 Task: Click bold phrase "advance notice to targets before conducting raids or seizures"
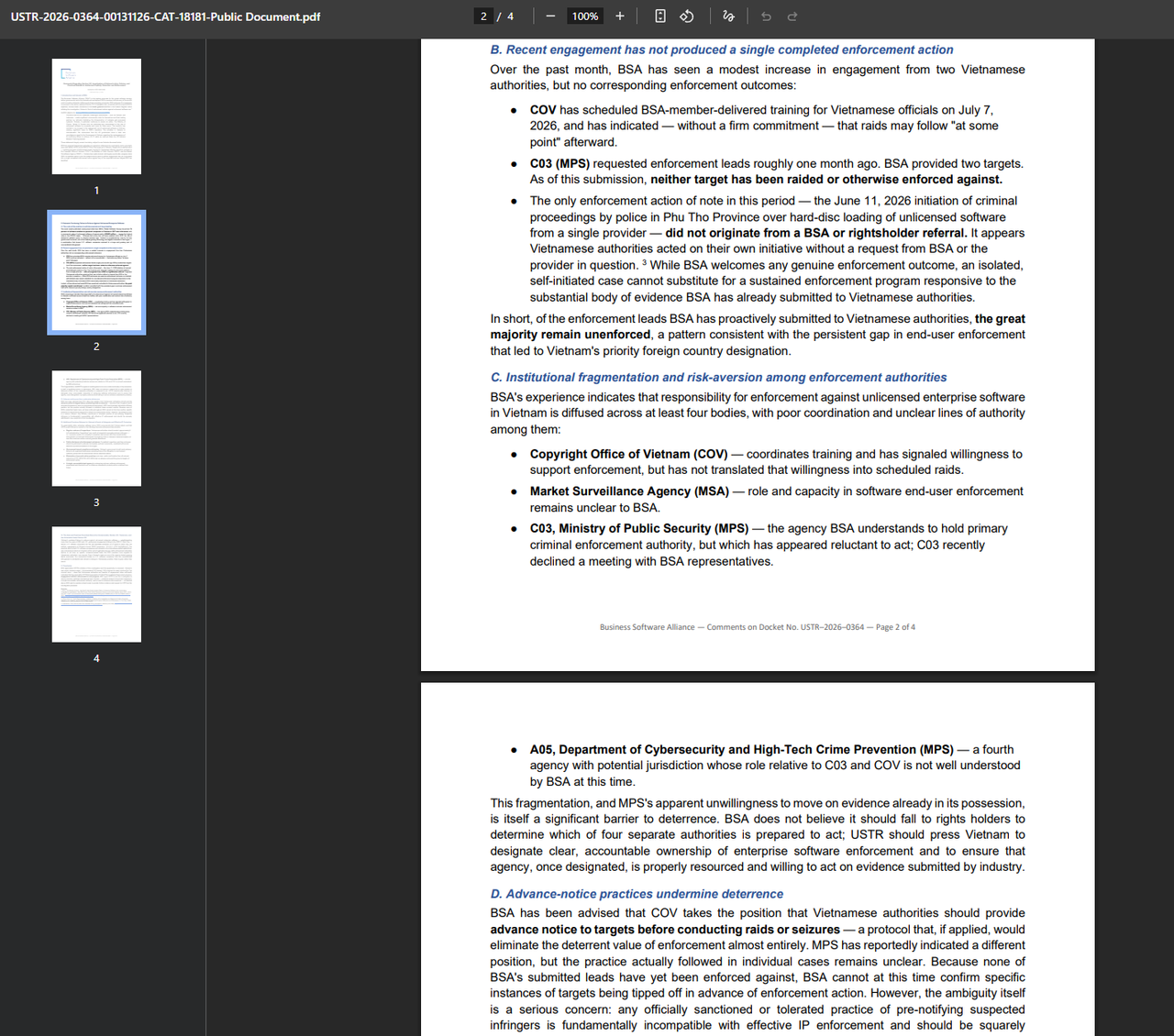pos(665,930)
